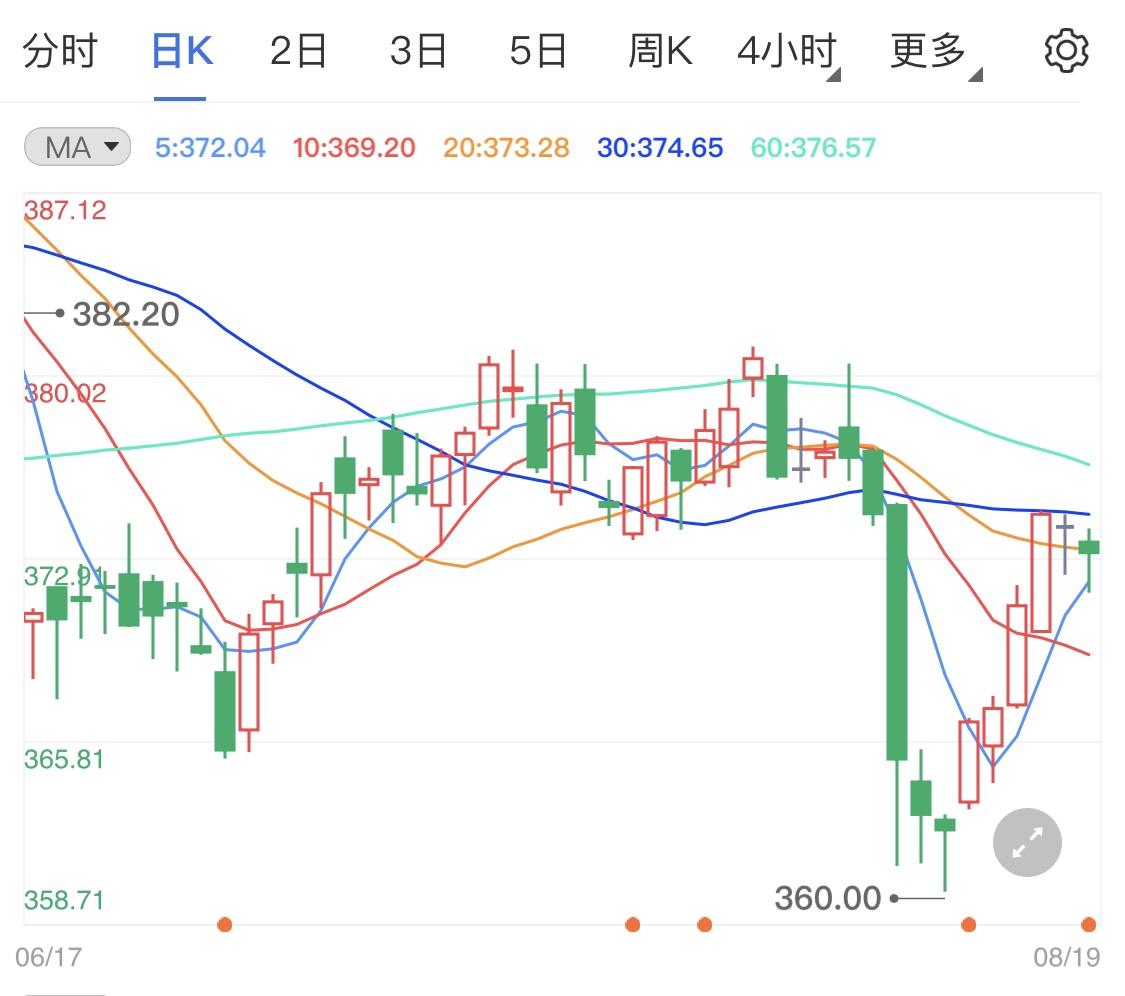Open the 2日 chart view

(297, 50)
